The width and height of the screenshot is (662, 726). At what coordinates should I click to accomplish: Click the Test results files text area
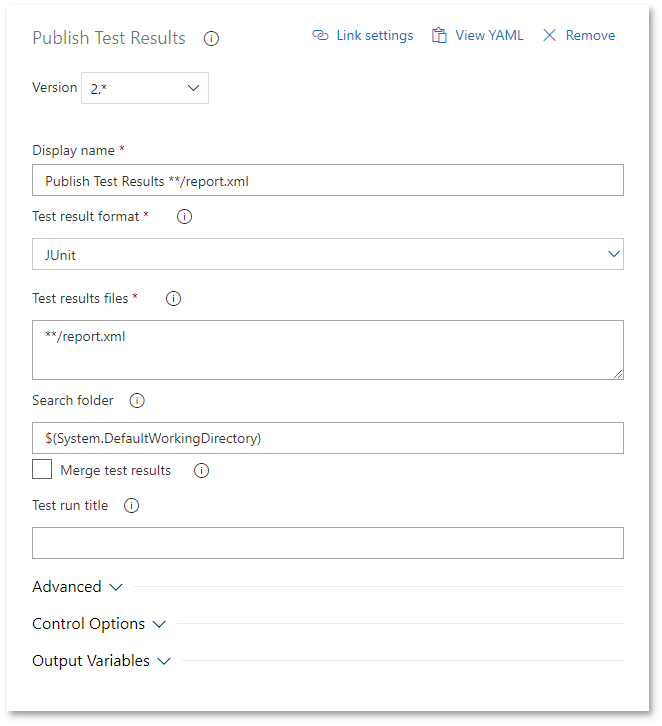[x=327, y=350]
